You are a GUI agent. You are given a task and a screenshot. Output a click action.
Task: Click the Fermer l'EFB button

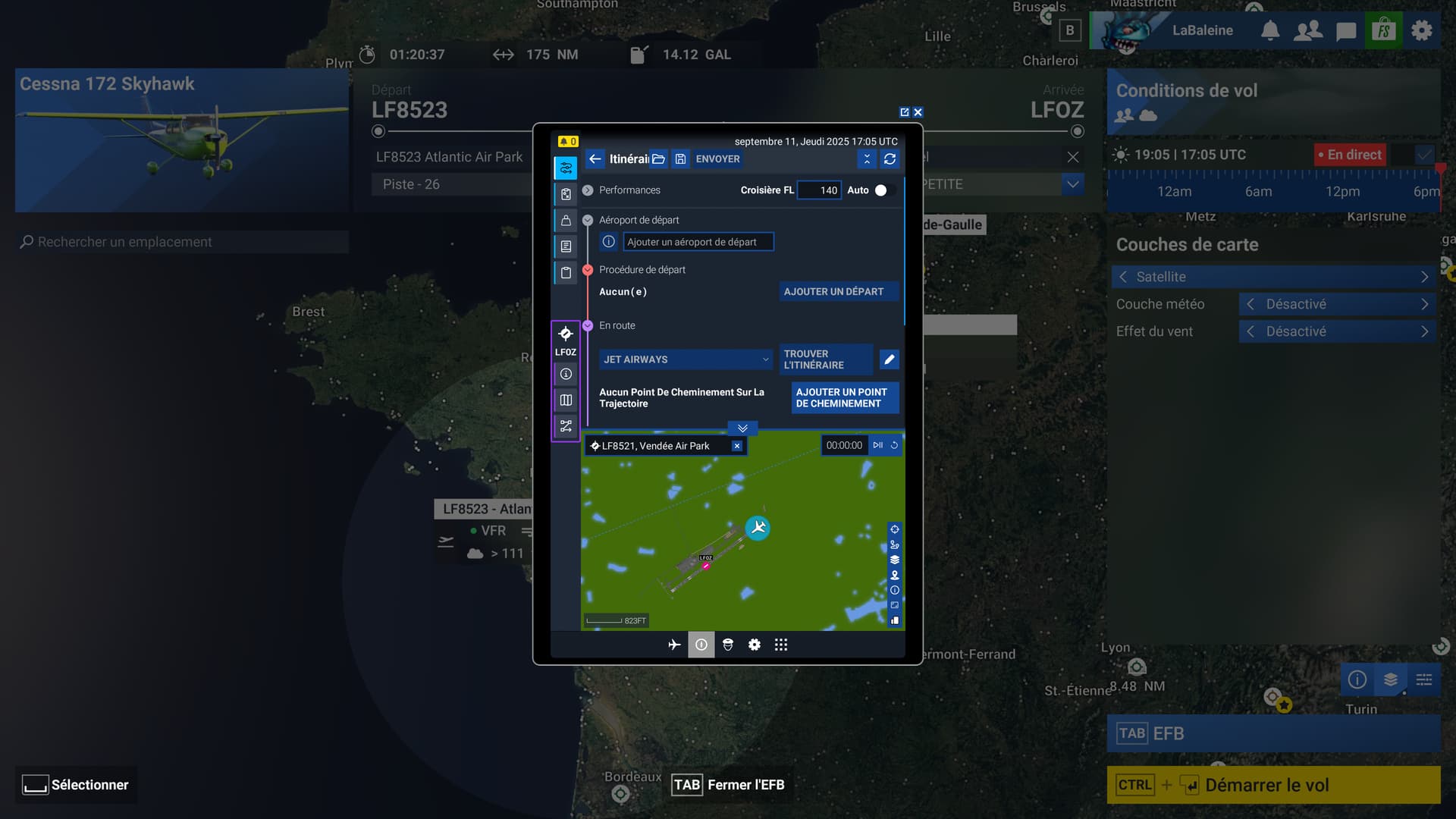pos(728,786)
